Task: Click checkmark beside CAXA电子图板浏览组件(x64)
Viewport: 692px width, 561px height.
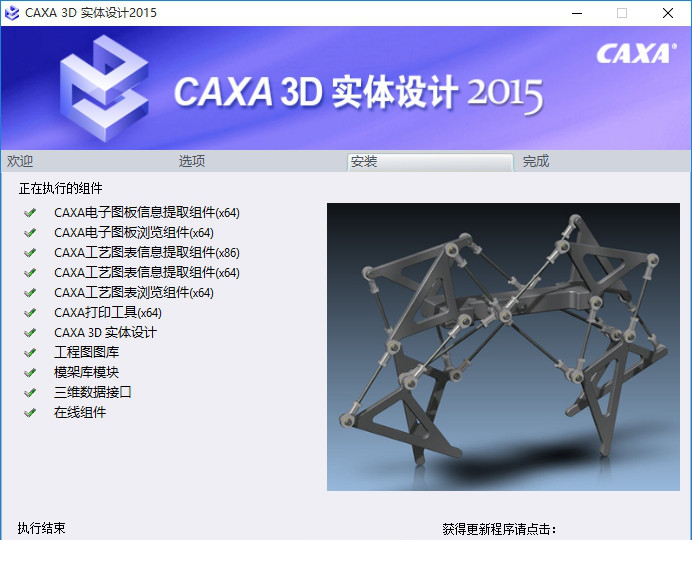Action: coord(30,233)
